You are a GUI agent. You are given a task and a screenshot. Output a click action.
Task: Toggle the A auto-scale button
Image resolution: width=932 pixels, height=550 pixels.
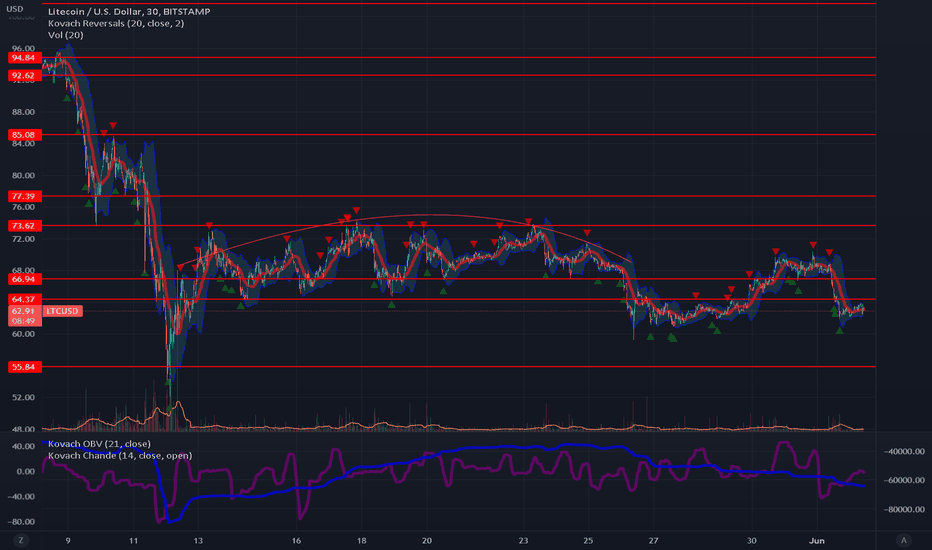[x=903, y=540]
